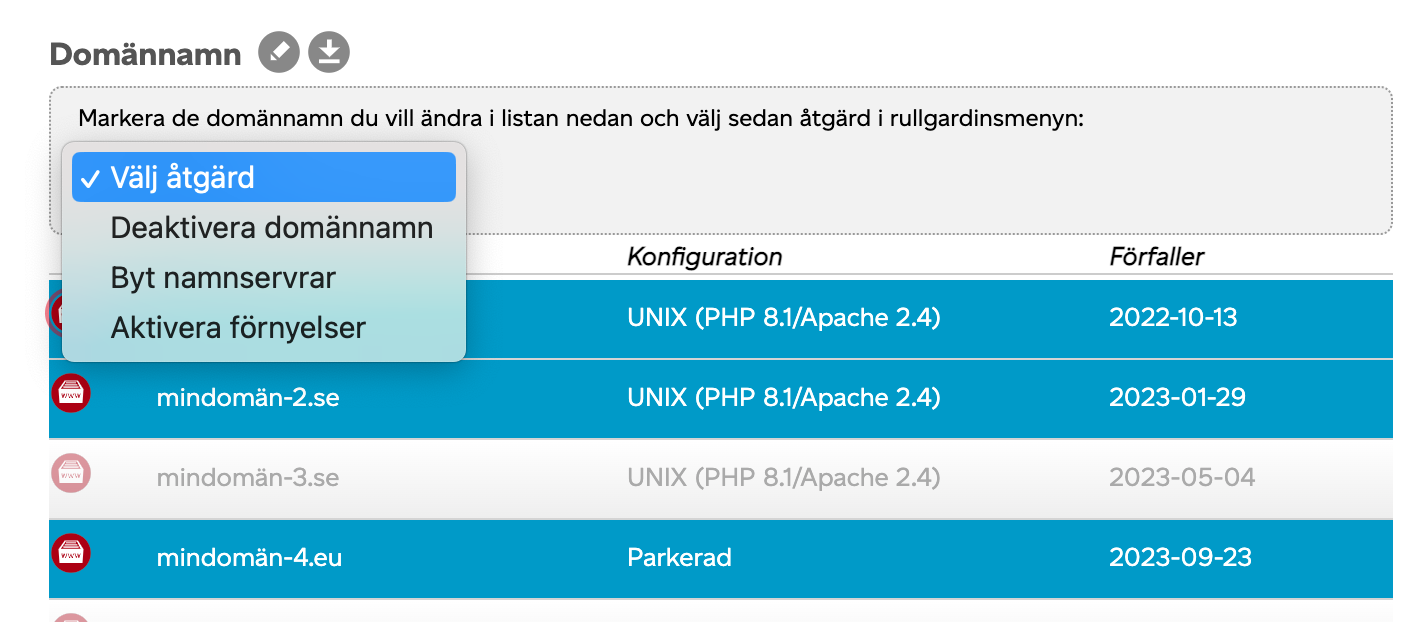Viewport: 1426px width, 622px height.
Task: Sort by the Förfaller column header
Action: point(1156,257)
